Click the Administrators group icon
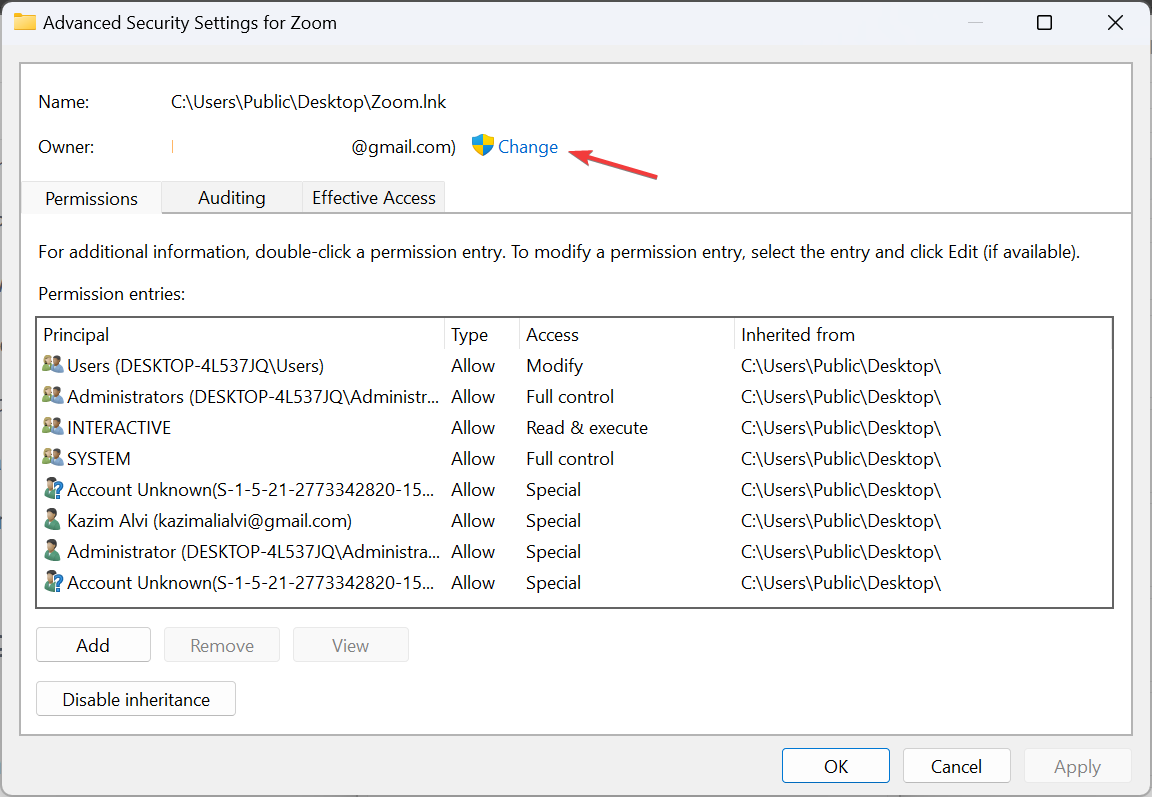The height and width of the screenshot is (797, 1152). coord(53,395)
